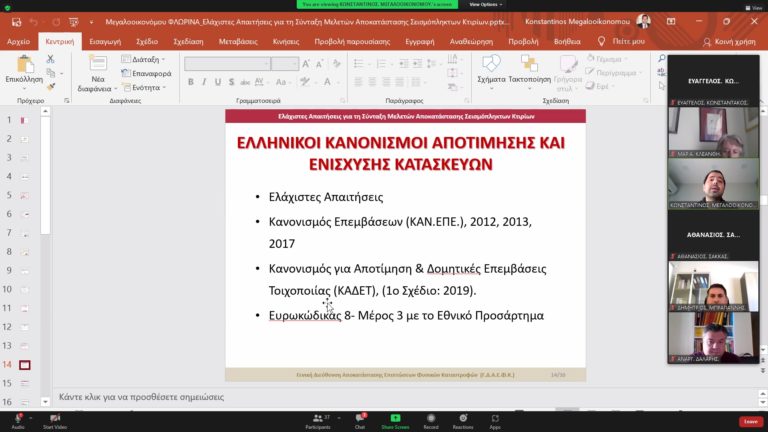768x432 pixels.
Task: Click the Zoom Audio microphone icon
Action: pyautogui.click(x=18, y=421)
